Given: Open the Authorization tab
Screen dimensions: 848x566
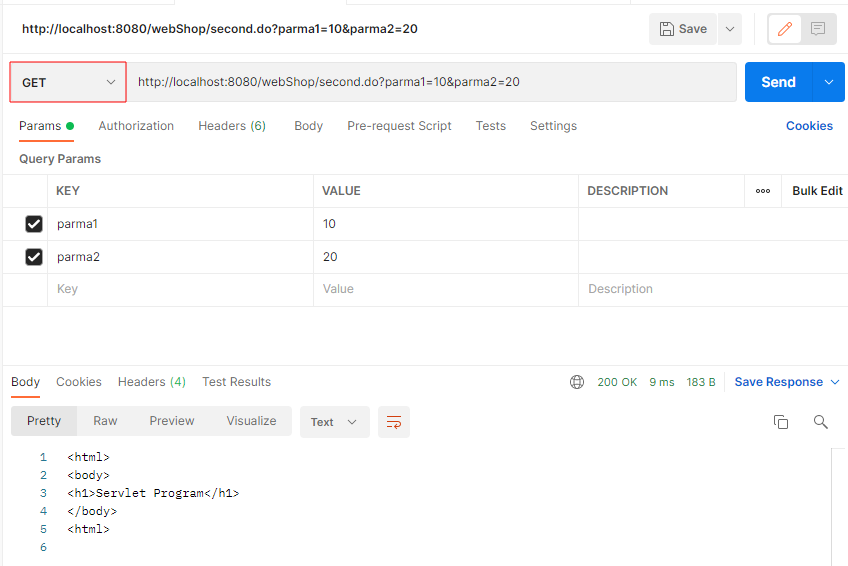Looking at the screenshot, I should (x=136, y=126).
